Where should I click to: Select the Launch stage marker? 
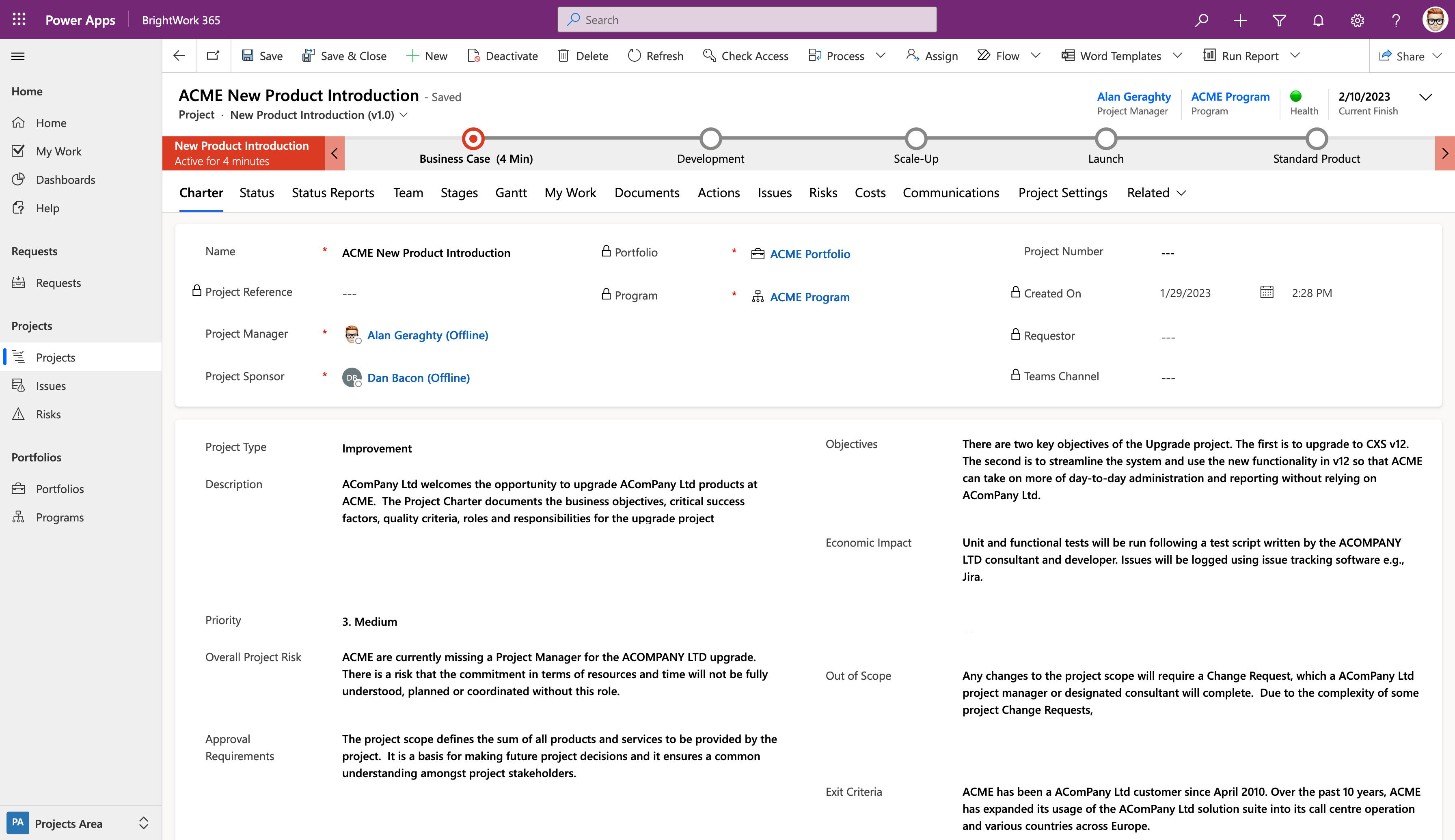pyautogui.click(x=1106, y=139)
